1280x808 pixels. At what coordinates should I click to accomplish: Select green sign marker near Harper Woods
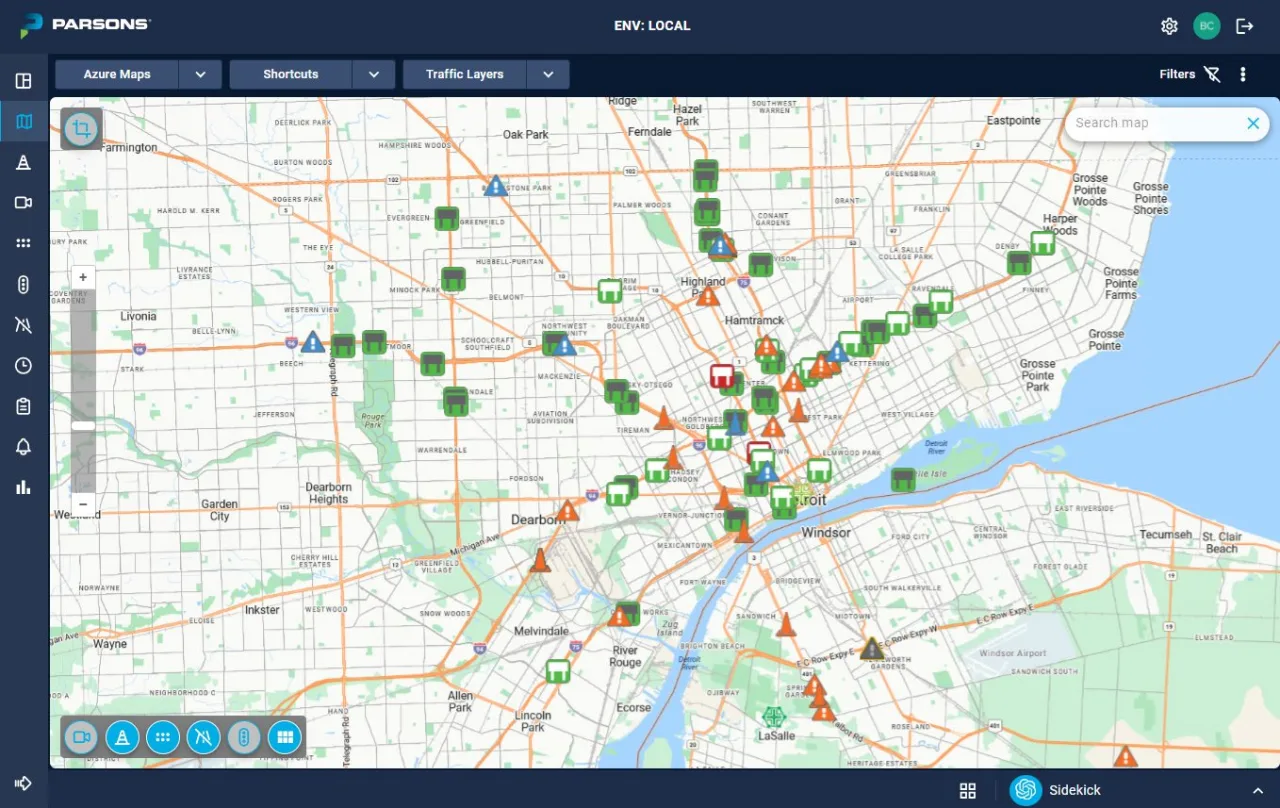1043,243
